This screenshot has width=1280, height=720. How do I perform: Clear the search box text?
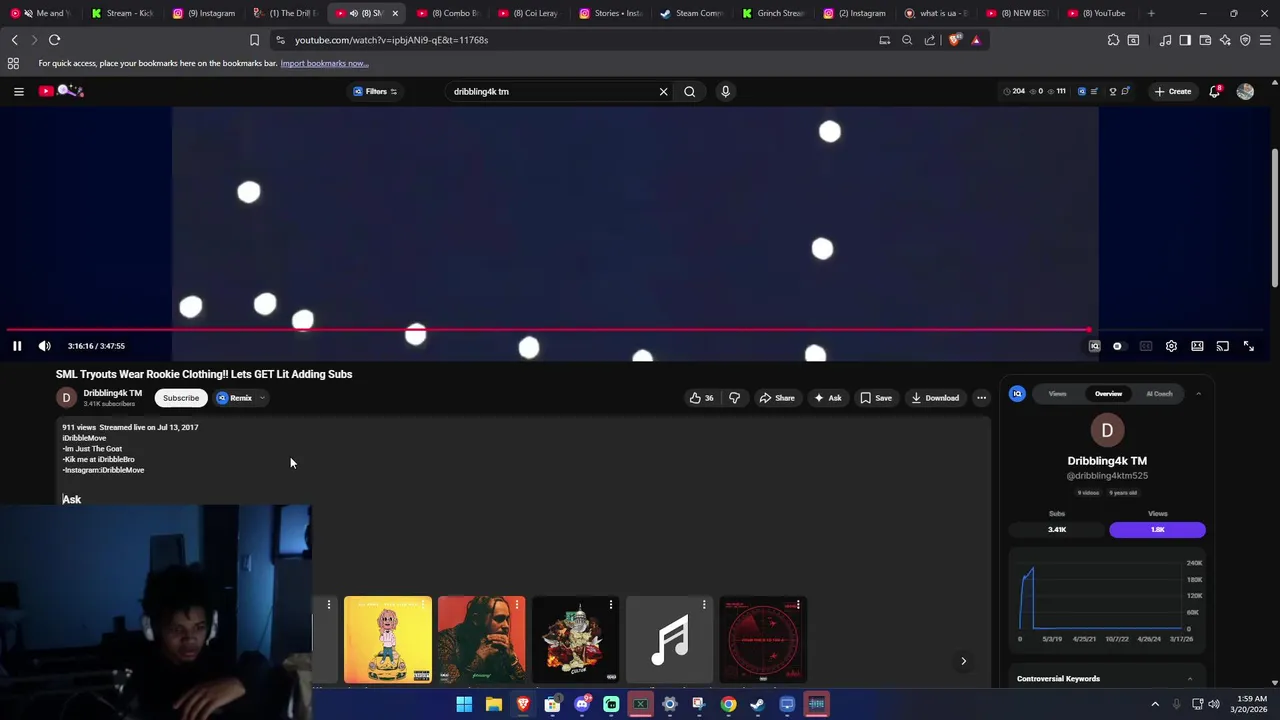pos(663,91)
